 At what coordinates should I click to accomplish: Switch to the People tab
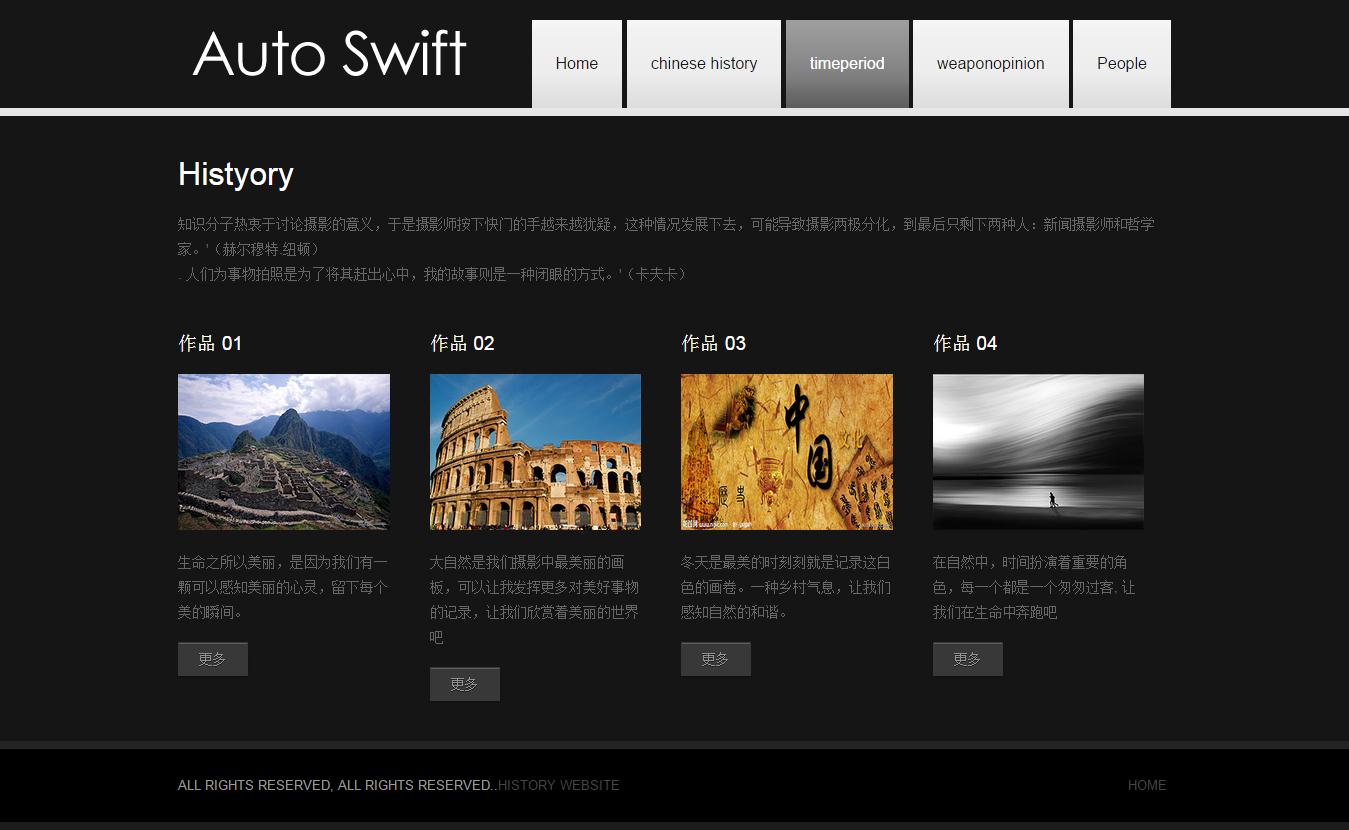[x=1121, y=64]
